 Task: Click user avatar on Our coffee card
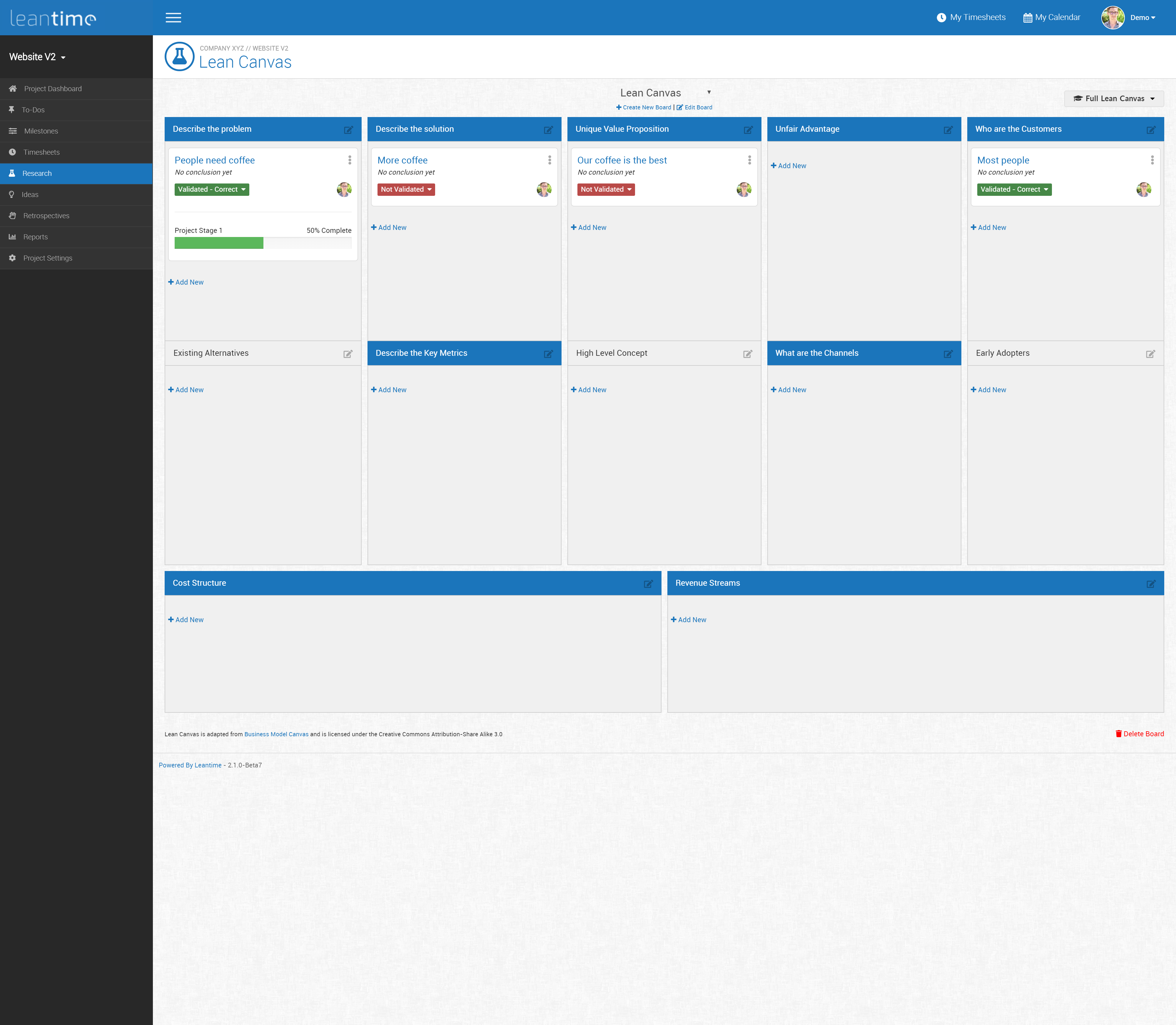744,189
